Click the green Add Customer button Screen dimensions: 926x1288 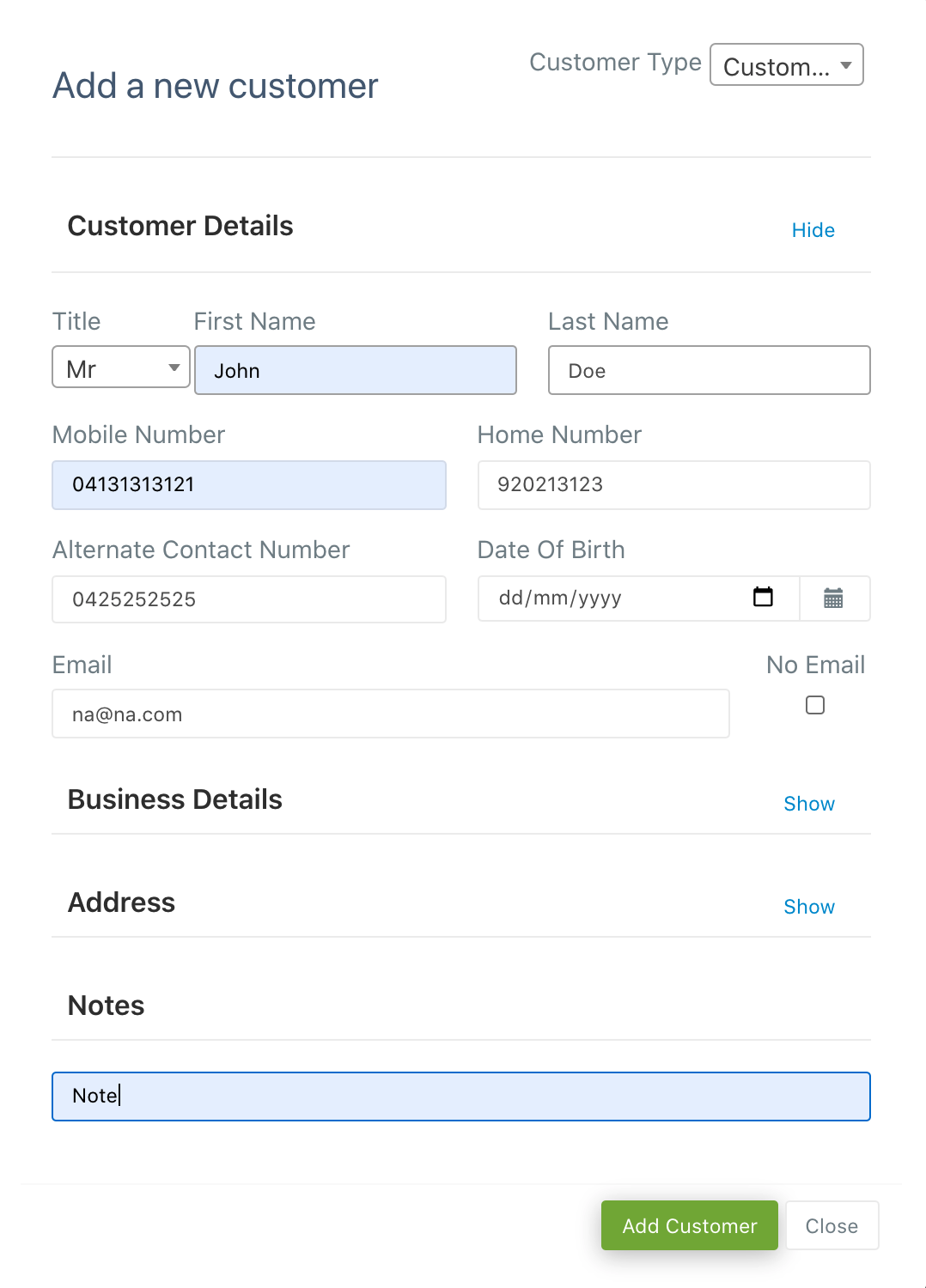[x=690, y=1225]
